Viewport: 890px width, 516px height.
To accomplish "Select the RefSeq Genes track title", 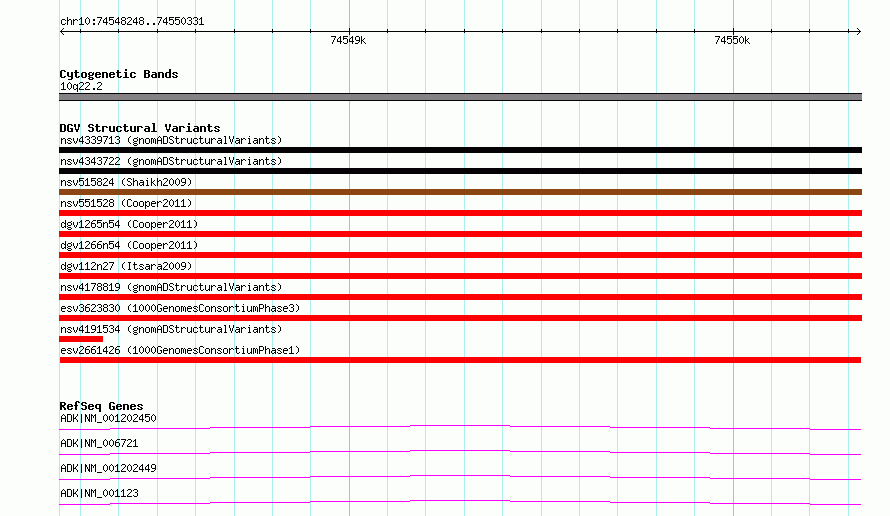I will 101,406.
